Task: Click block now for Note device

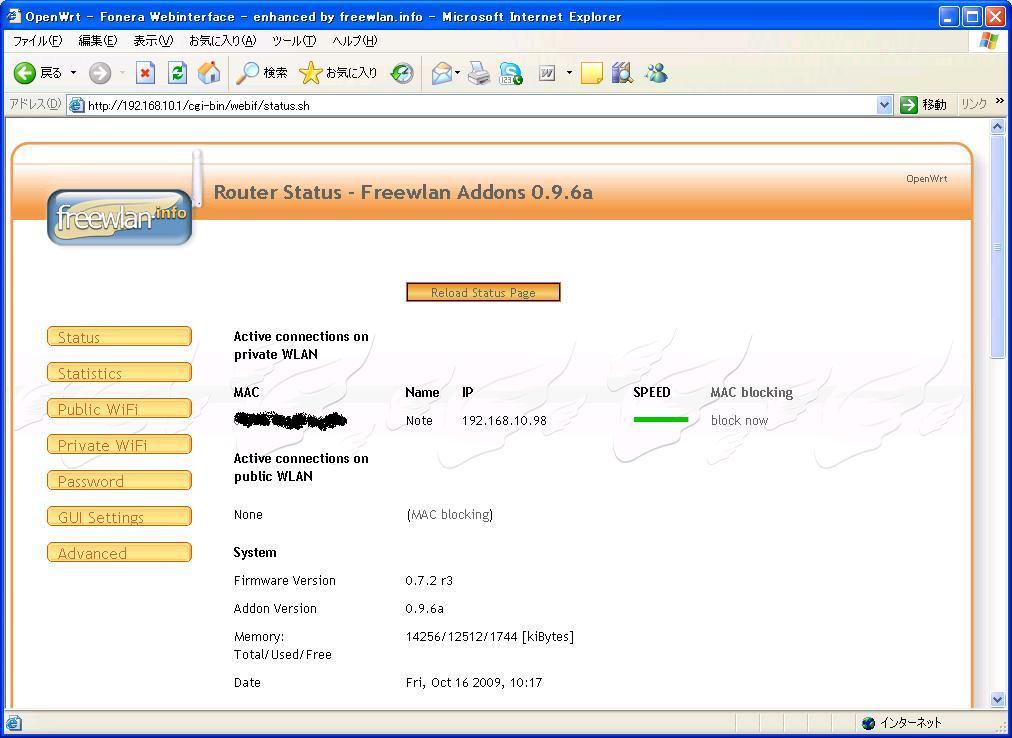Action: [739, 420]
